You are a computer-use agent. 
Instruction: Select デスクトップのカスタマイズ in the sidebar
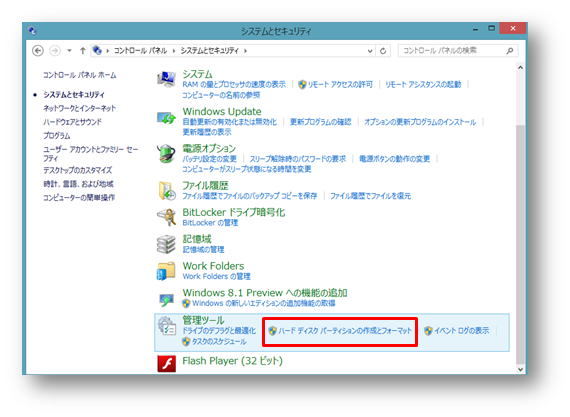pyautogui.click(x=77, y=170)
